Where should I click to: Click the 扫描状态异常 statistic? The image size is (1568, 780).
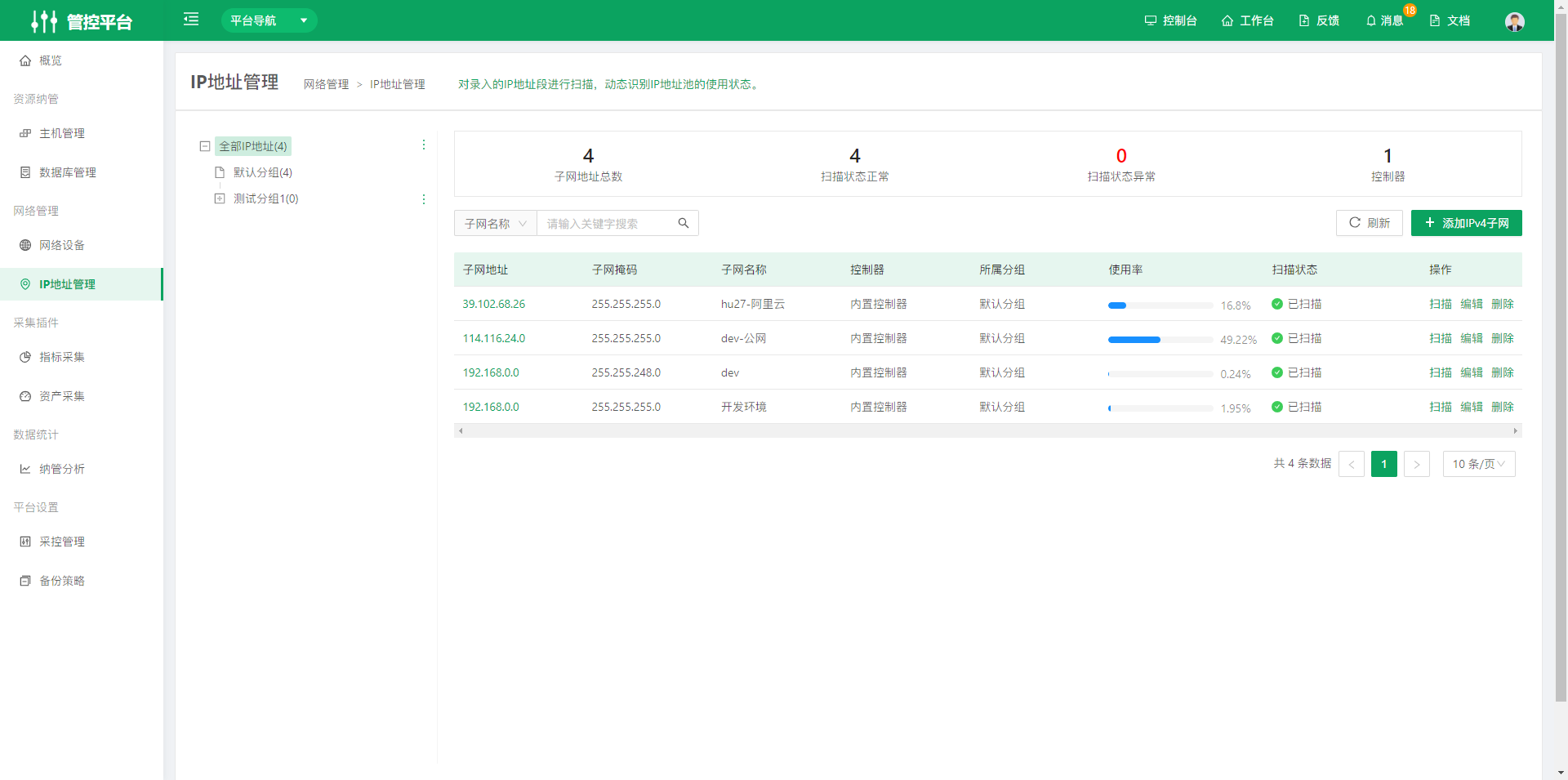(1121, 164)
